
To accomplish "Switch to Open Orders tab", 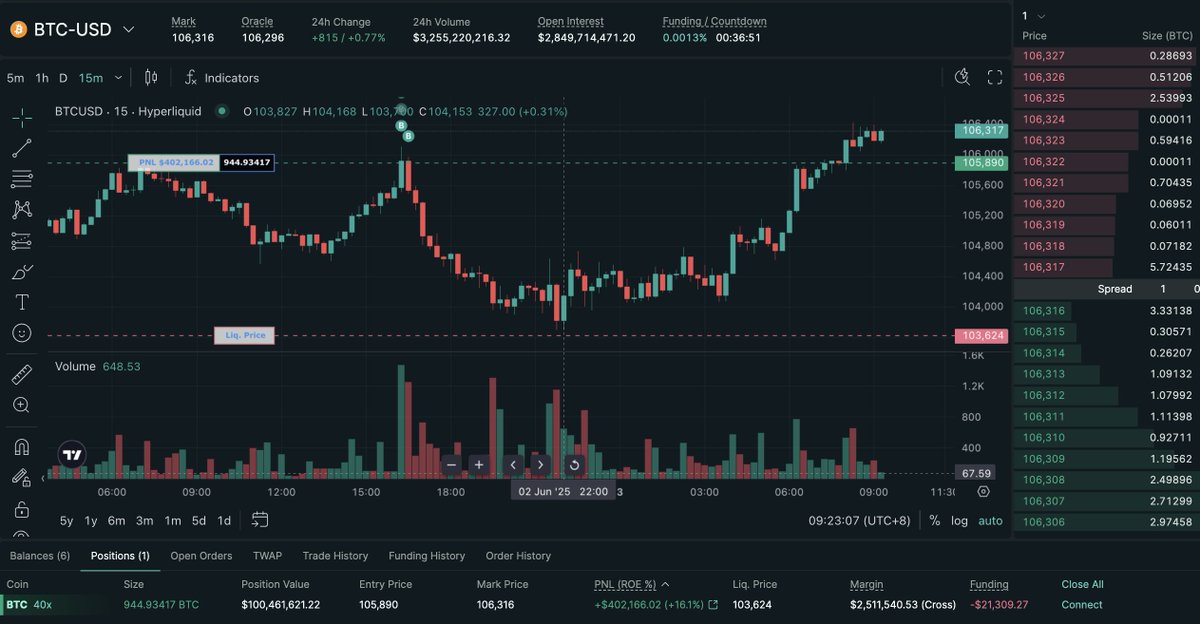I will click(x=201, y=556).
